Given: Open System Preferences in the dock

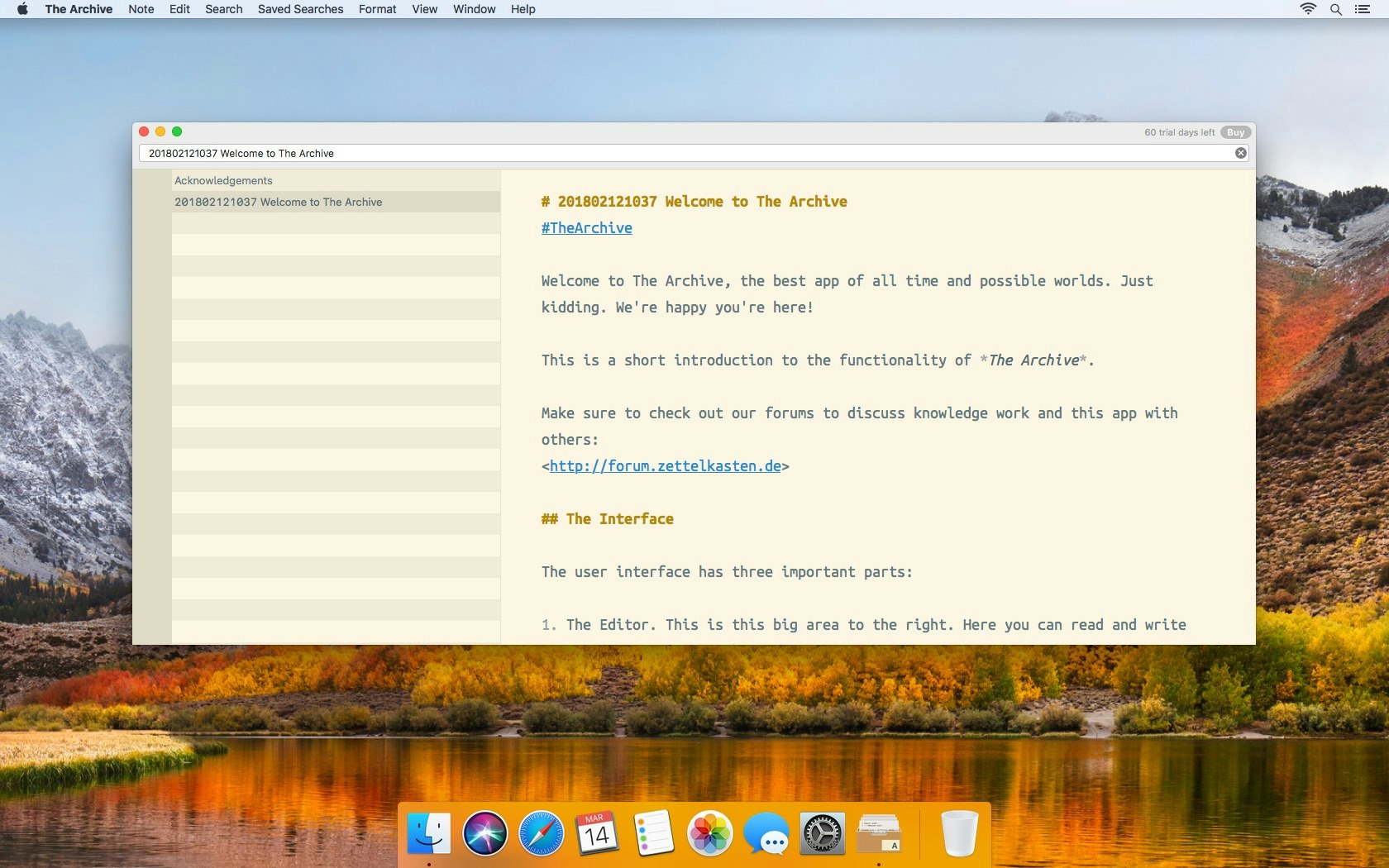Looking at the screenshot, I should (x=822, y=832).
